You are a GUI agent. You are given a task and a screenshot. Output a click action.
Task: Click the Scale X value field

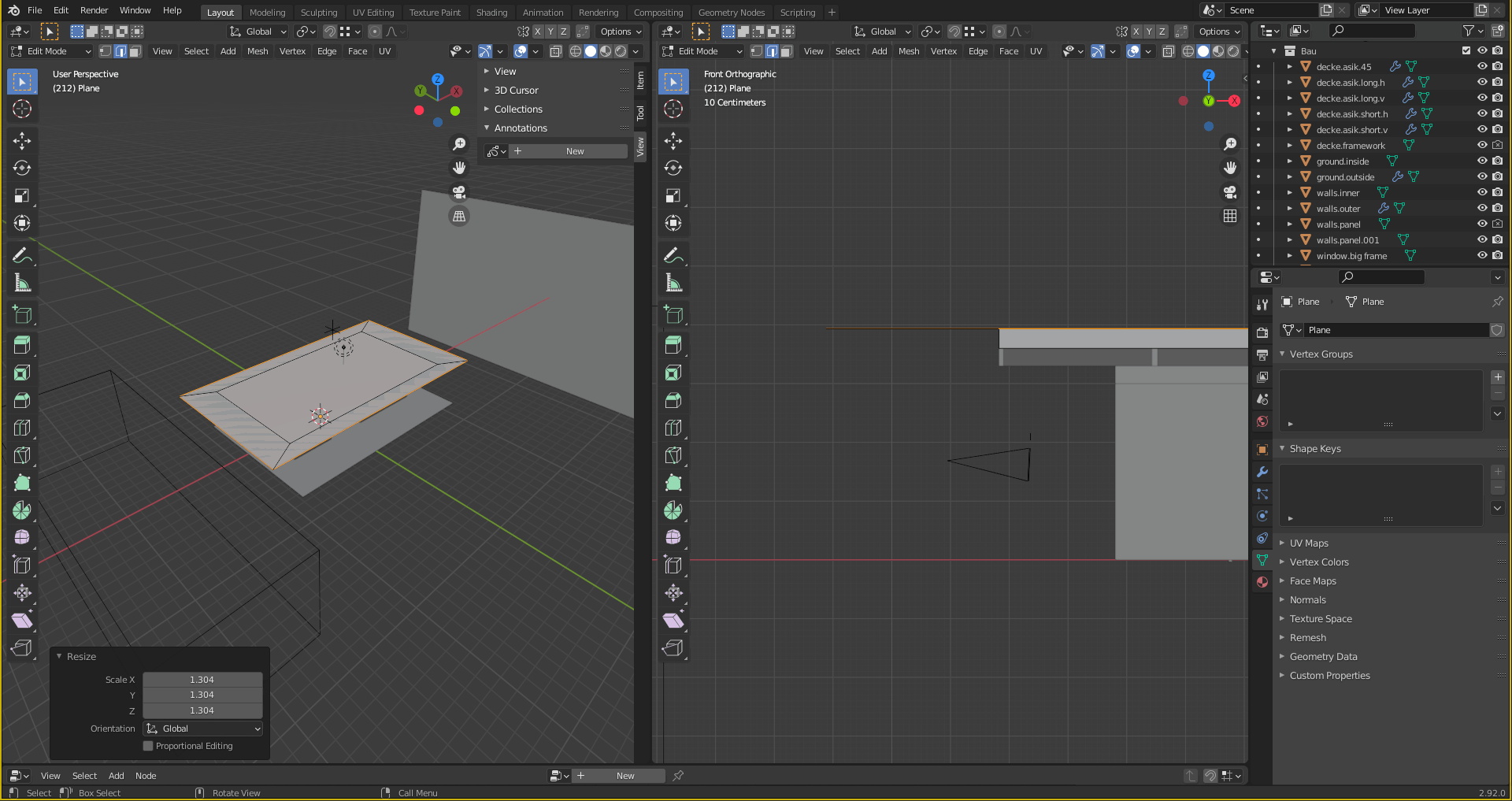[202, 680]
